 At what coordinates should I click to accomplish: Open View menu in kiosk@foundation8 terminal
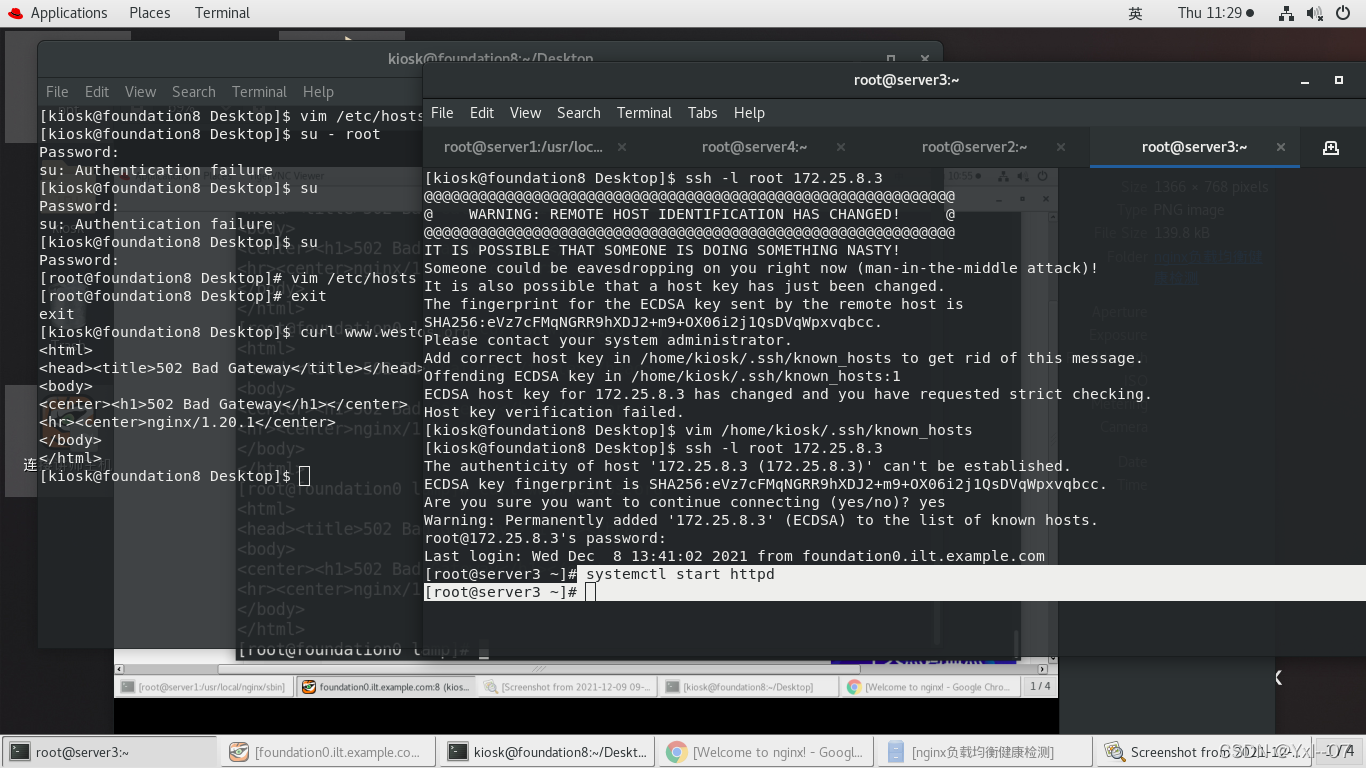(140, 91)
